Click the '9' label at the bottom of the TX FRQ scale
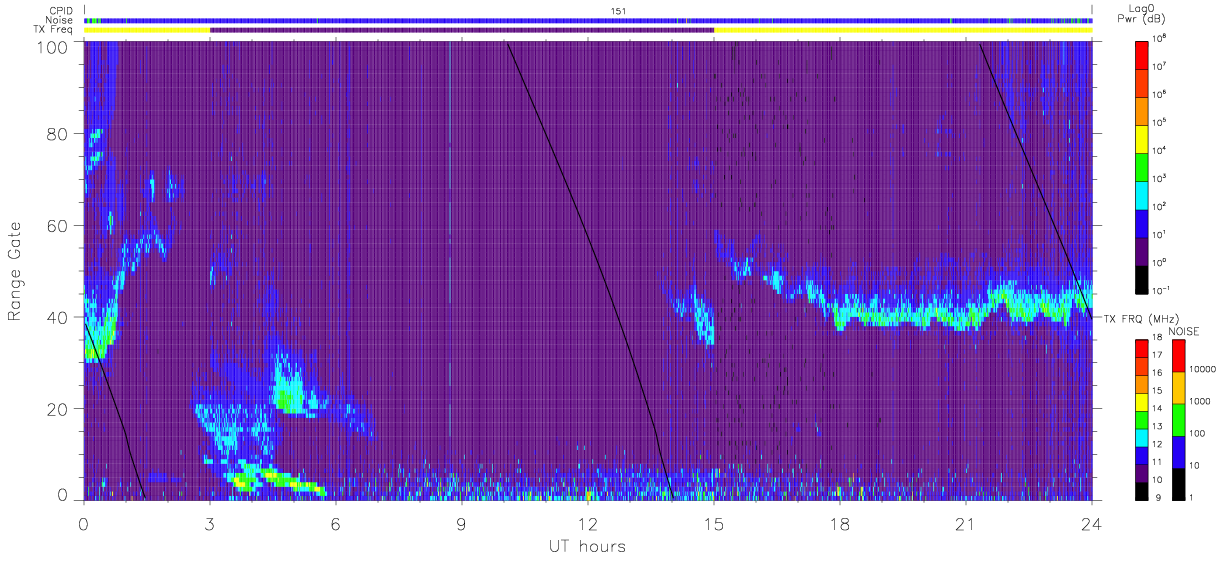1228x567 pixels. coord(1157,497)
